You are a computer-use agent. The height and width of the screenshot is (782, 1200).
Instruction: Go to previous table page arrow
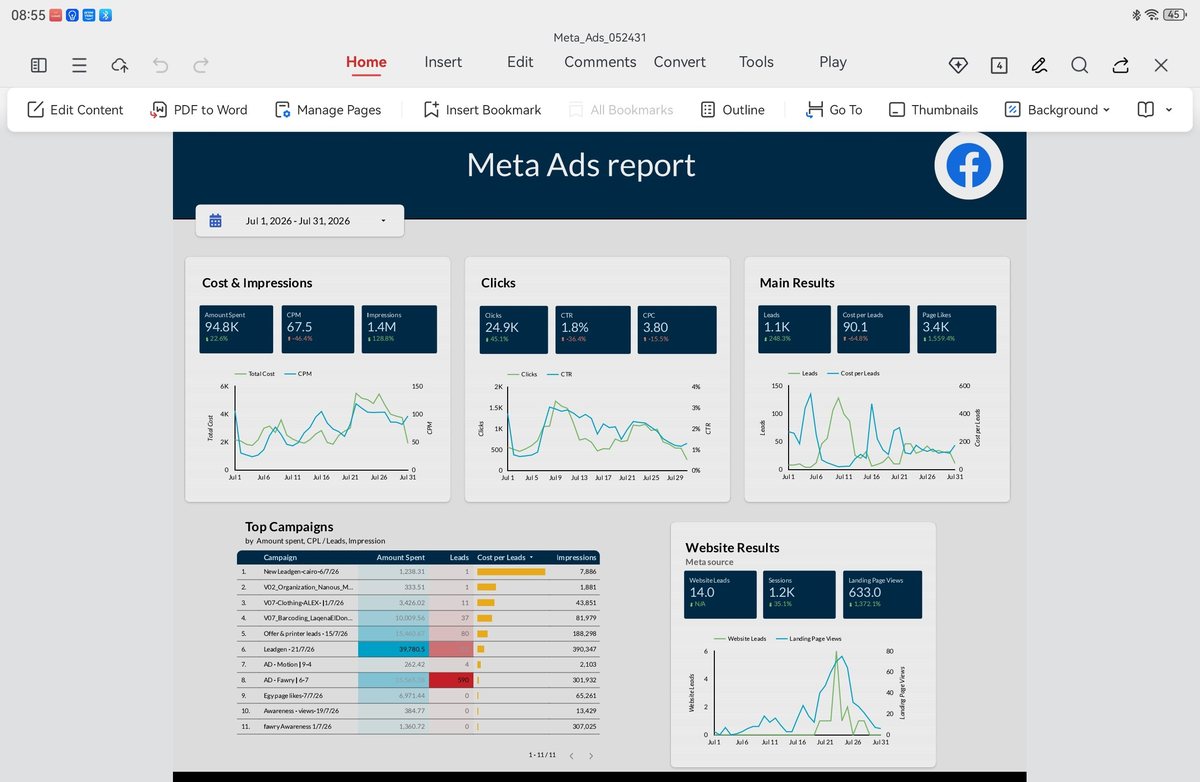571,756
